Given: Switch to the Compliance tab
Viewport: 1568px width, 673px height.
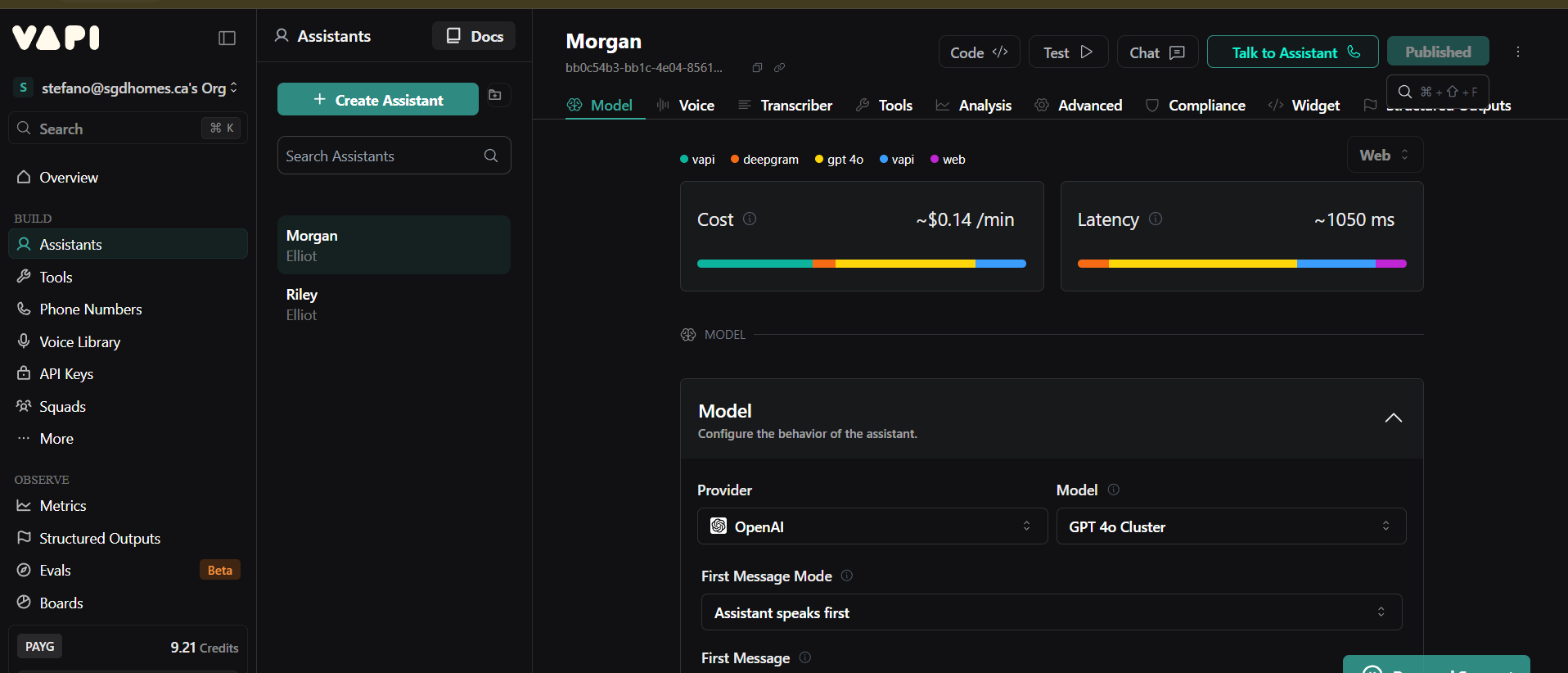Looking at the screenshot, I should pos(1196,105).
